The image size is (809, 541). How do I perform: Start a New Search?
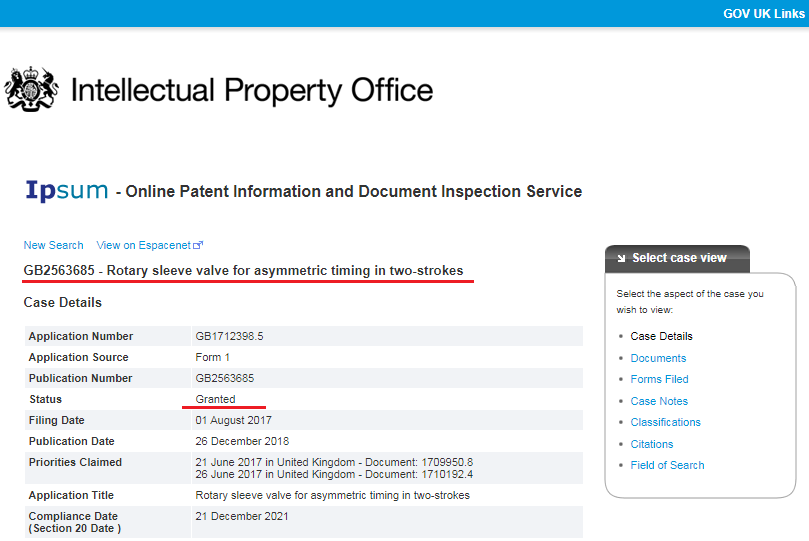[x=53, y=245]
